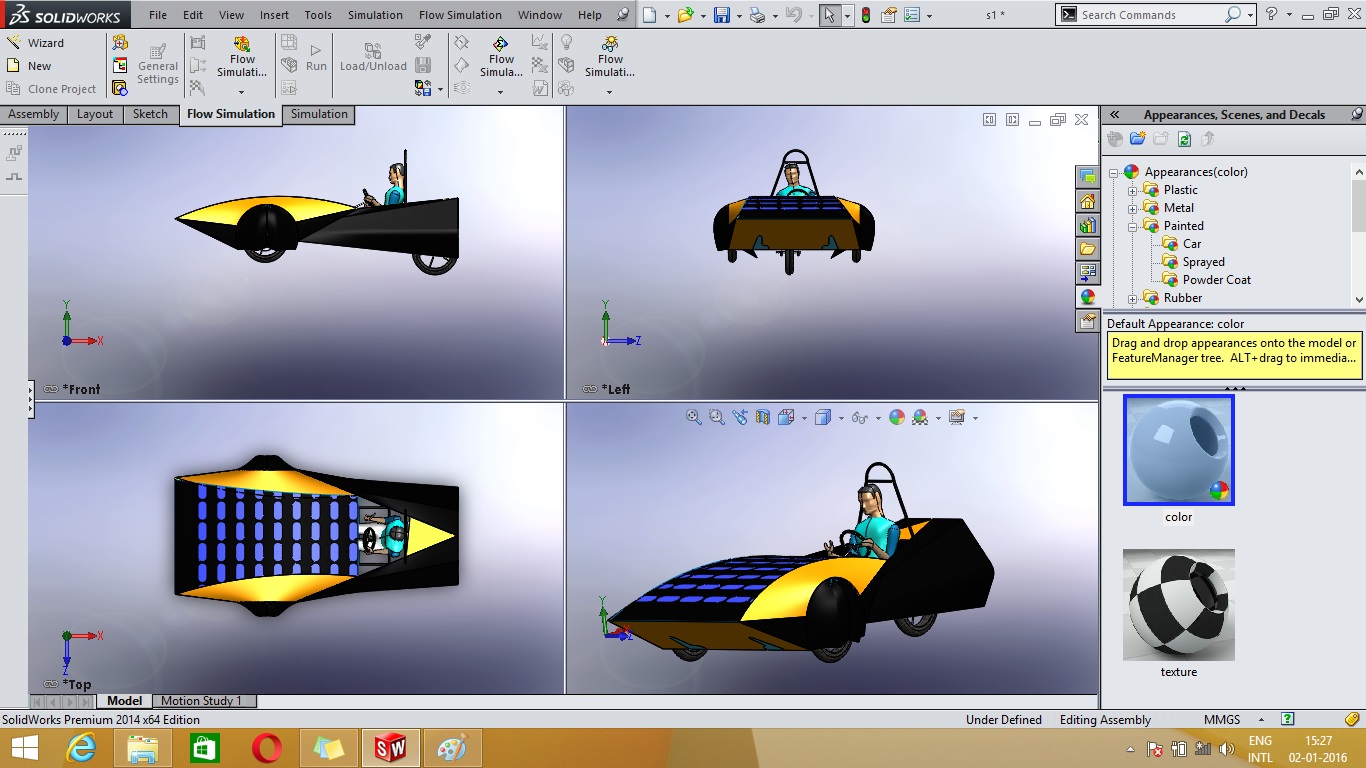The height and width of the screenshot is (768, 1366).
Task: Click the Save disk icon in title bar
Action: point(721,15)
